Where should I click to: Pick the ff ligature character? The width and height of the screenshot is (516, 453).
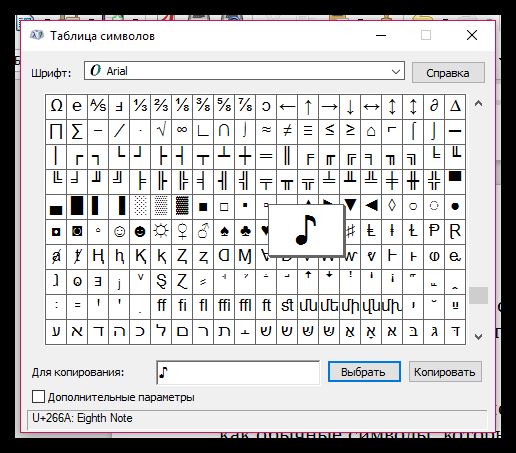[161, 306]
